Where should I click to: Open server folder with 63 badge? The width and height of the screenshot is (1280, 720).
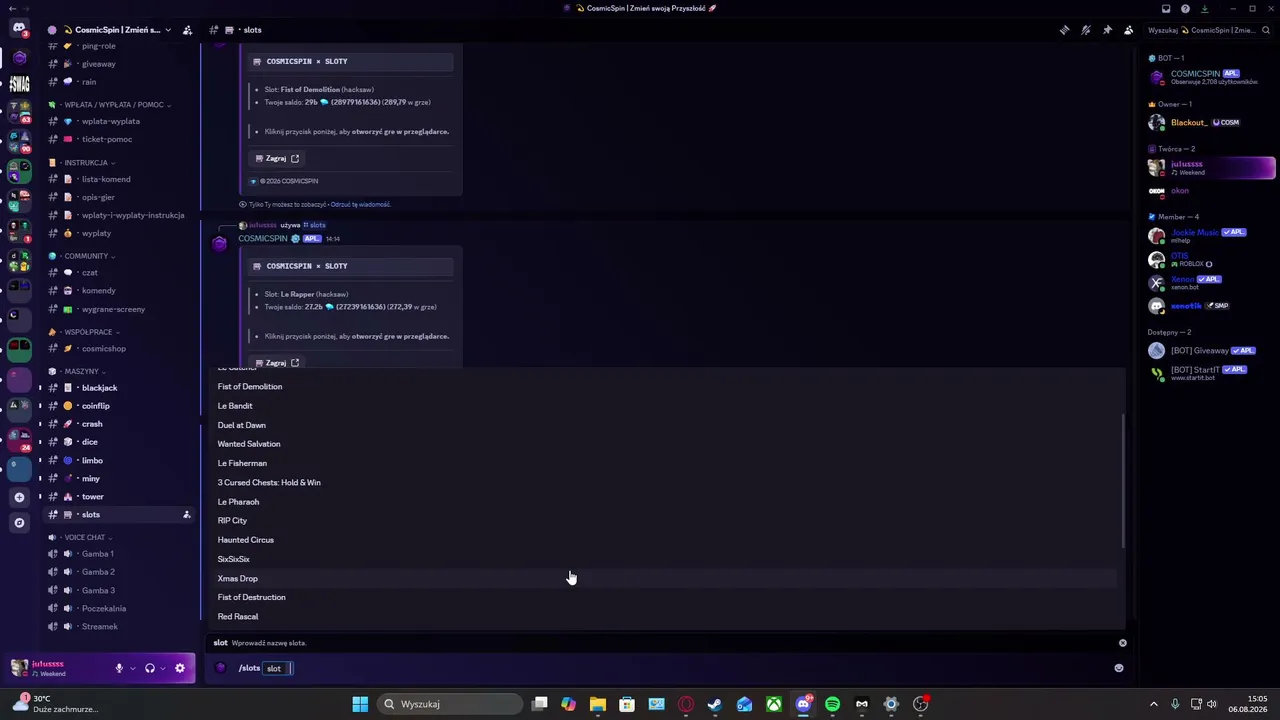(x=19, y=111)
